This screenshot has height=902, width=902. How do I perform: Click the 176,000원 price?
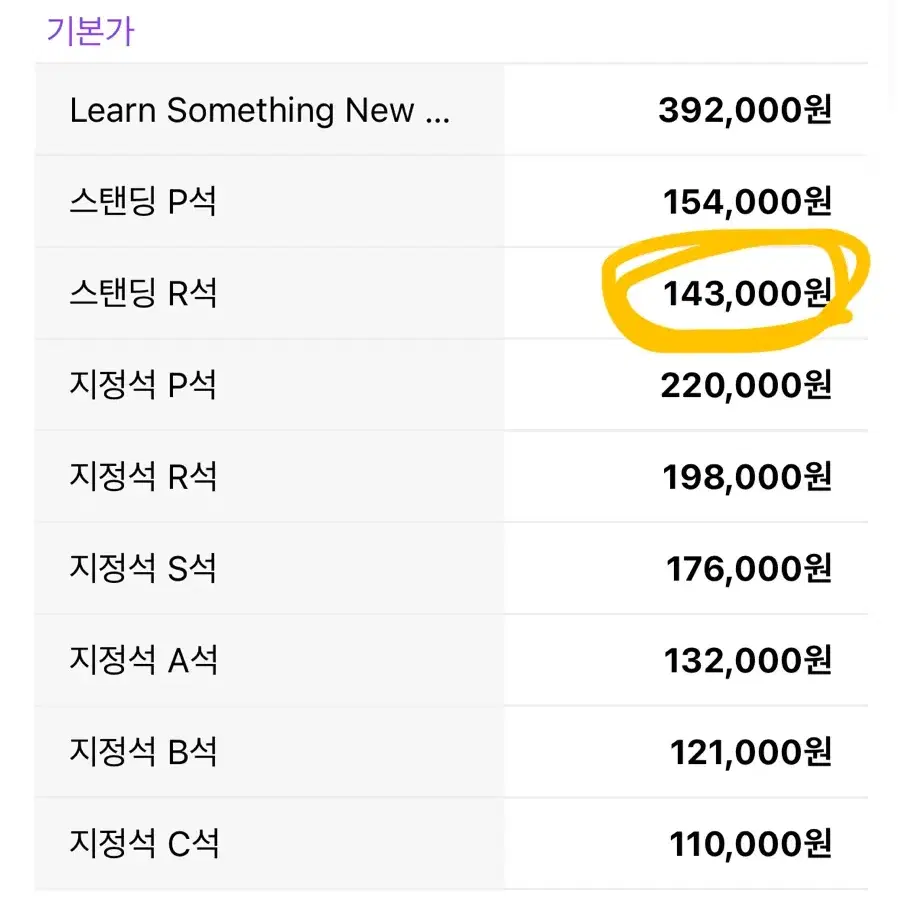[749, 568]
